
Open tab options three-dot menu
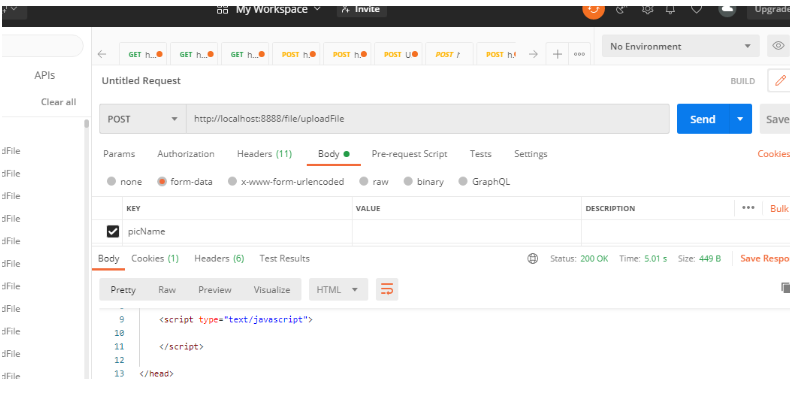[579, 54]
